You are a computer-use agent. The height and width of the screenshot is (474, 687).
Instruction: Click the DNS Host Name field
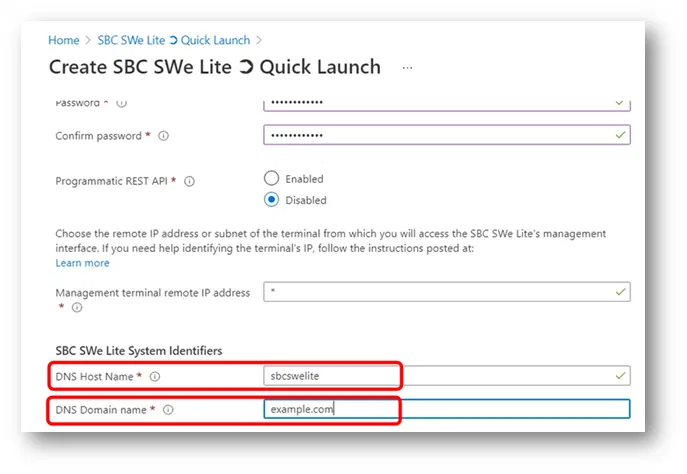[x=446, y=376]
